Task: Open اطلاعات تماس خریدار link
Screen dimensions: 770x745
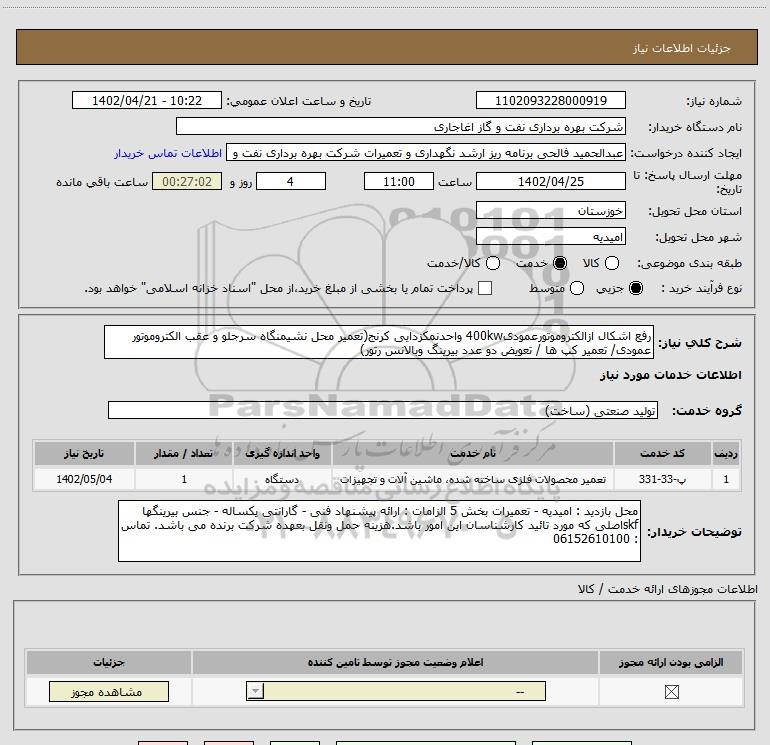Action: 168,153
